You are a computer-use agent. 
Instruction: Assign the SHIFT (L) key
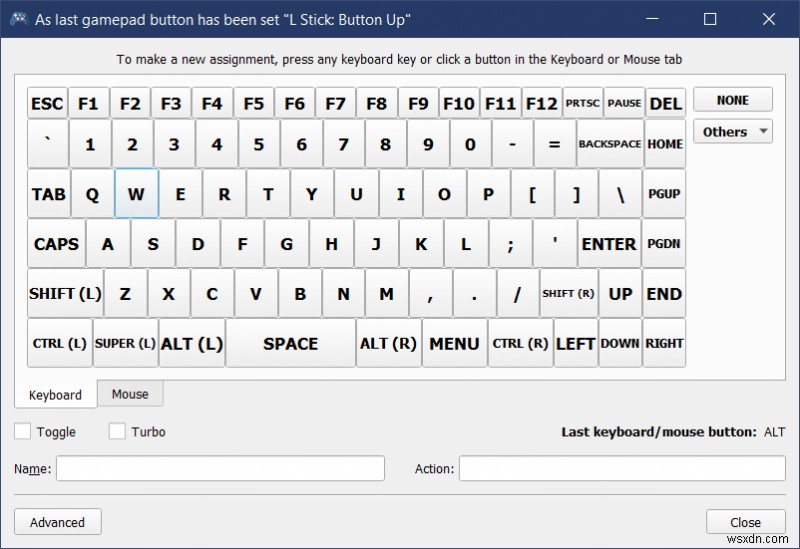pyautogui.click(x=65, y=293)
